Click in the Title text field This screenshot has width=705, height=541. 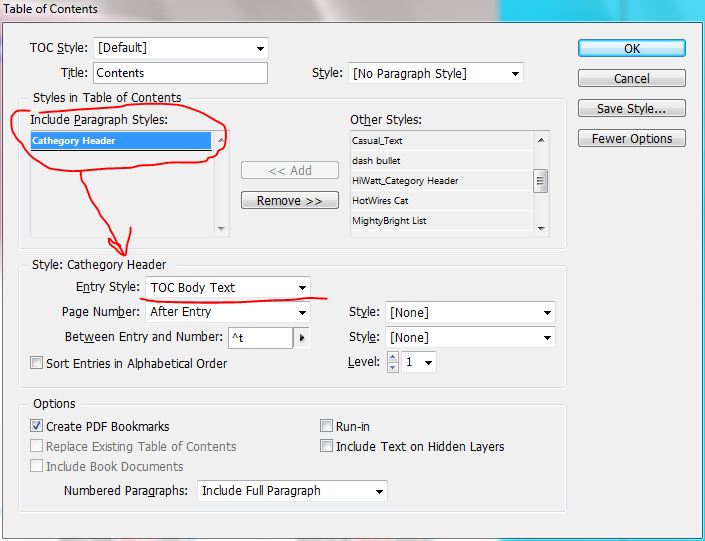click(x=180, y=73)
